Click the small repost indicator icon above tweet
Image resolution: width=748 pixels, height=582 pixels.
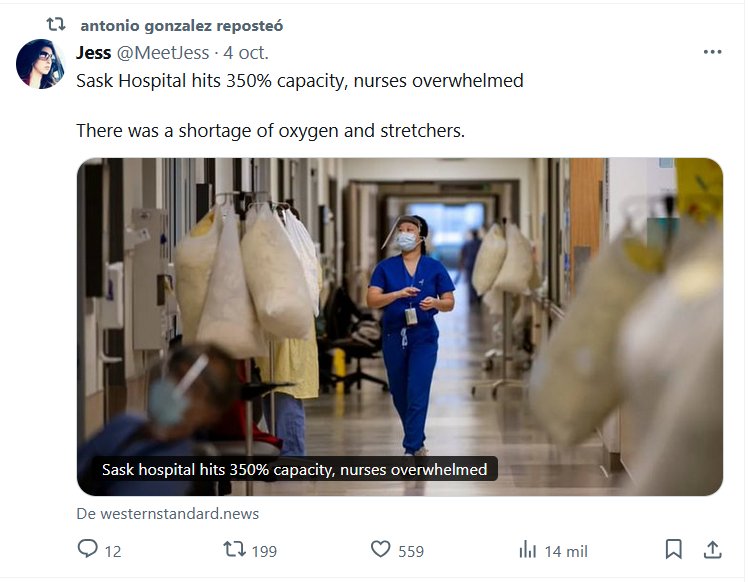coord(55,24)
